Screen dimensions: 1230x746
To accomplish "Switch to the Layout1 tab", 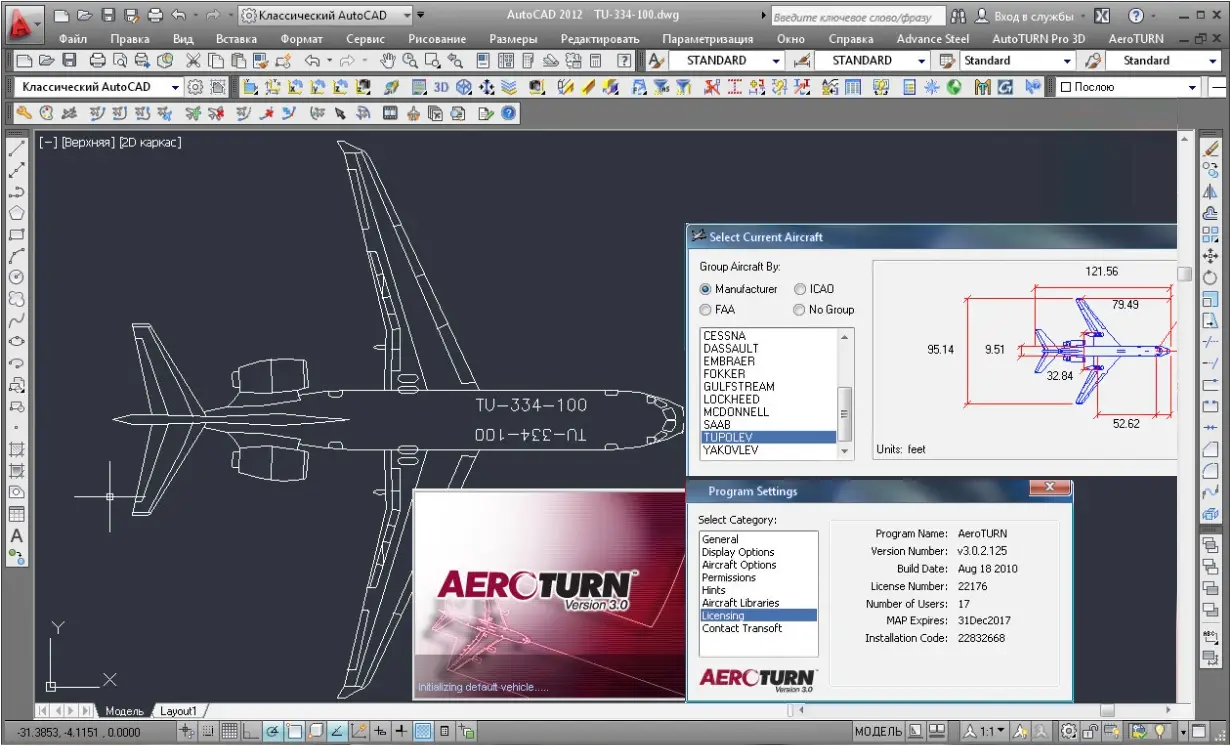I will [x=179, y=711].
